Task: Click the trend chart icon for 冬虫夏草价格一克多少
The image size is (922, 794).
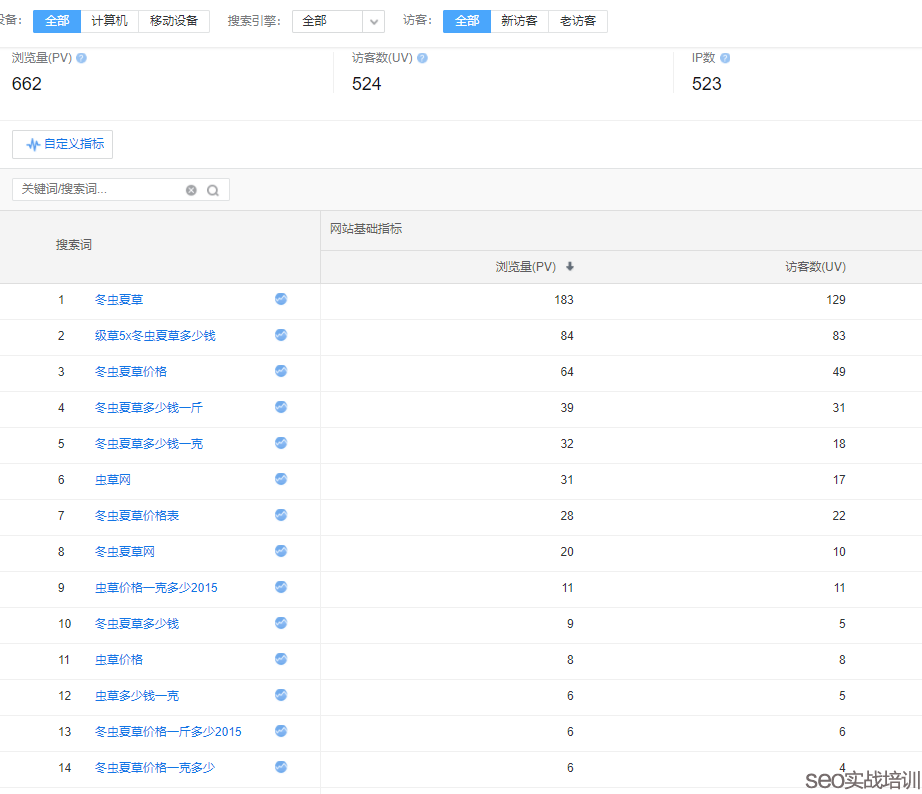Action: point(280,767)
